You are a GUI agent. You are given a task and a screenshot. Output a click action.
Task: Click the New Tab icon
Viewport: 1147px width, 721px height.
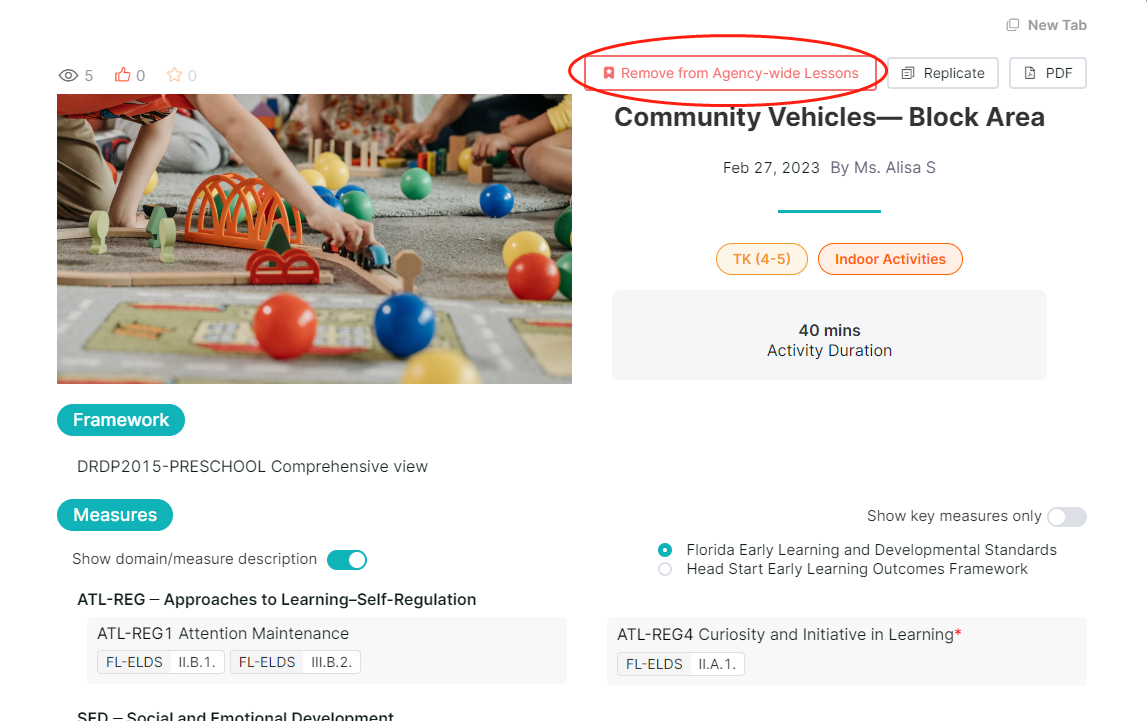coord(1012,25)
